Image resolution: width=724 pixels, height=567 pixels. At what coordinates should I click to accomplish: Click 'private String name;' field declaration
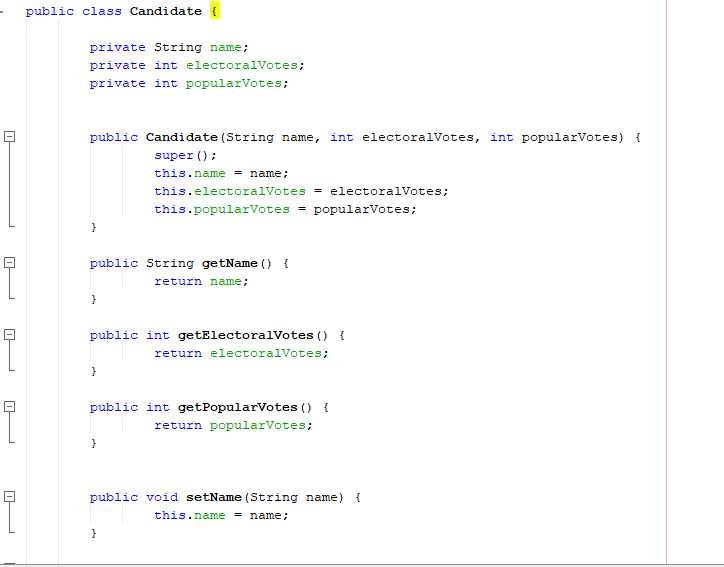[169, 48]
